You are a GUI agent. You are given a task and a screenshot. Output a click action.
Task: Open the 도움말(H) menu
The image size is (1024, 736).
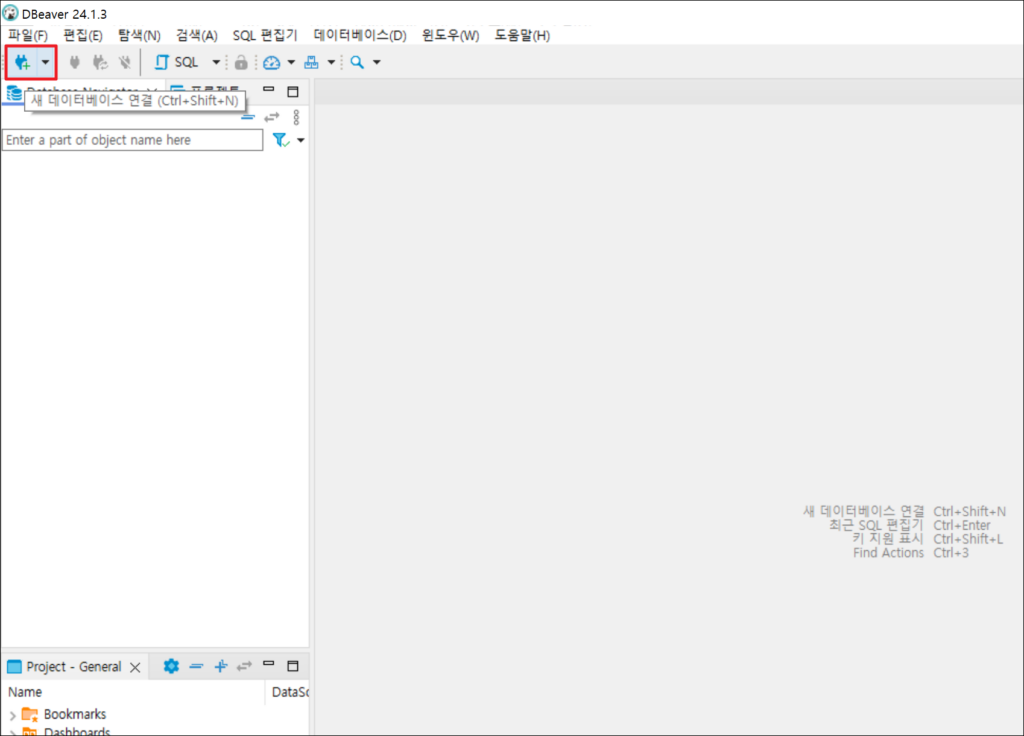point(522,35)
